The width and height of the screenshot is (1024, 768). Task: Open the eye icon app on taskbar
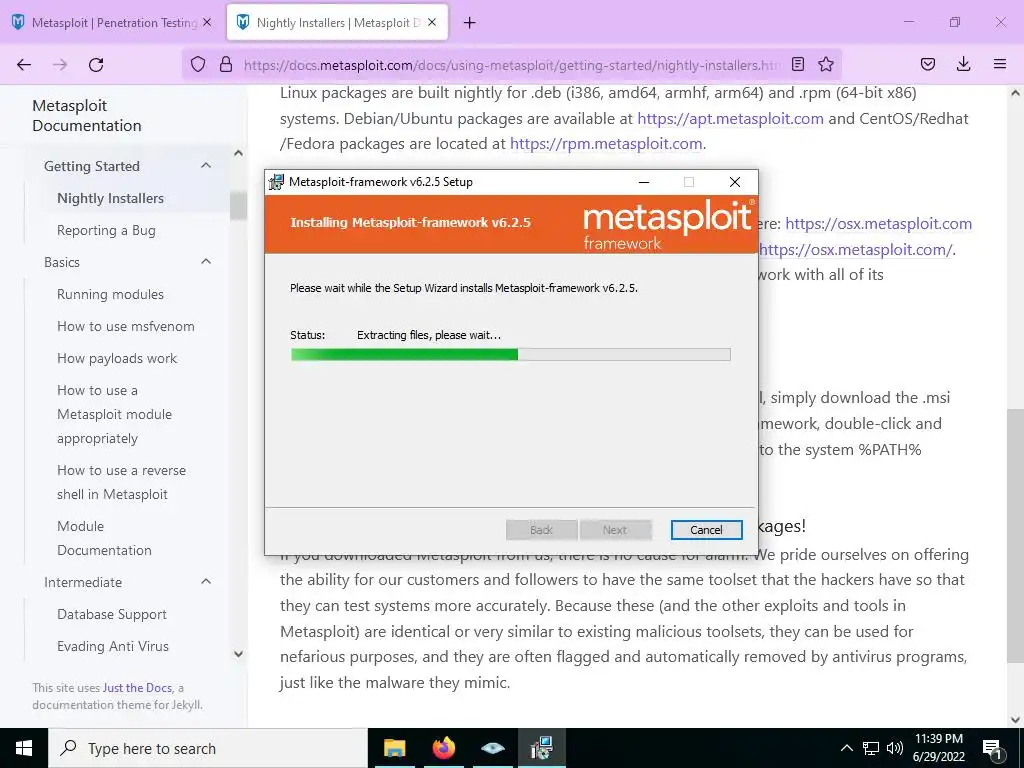[x=493, y=748]
